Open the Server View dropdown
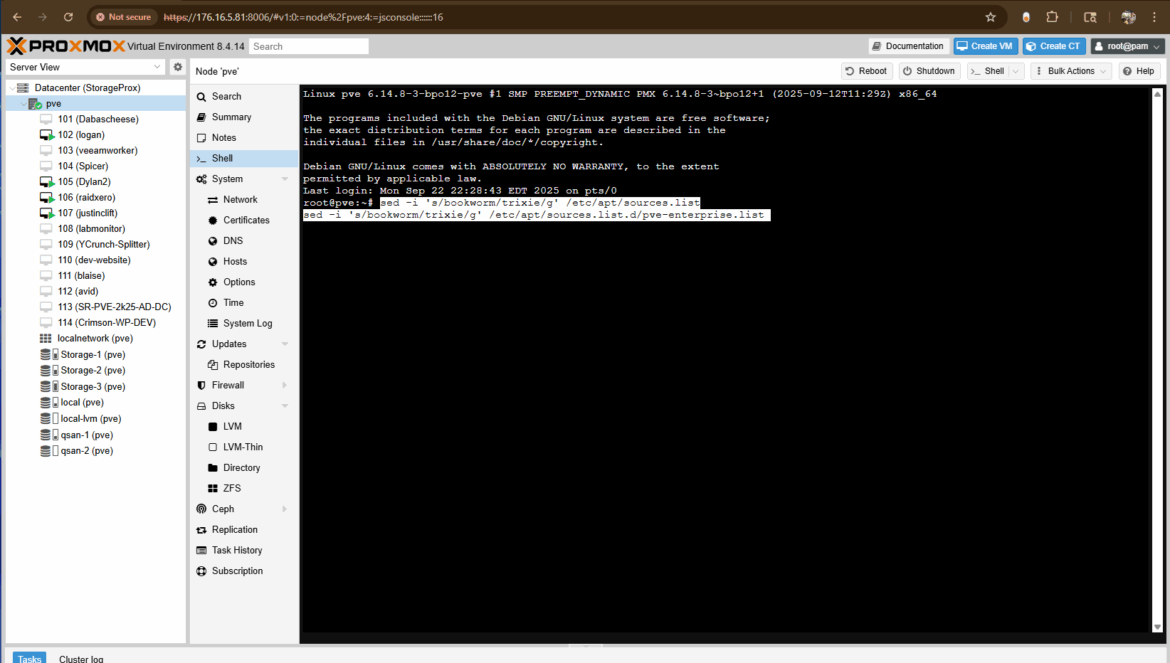This screenshot has width=1170, height=663. pyautogui.click(x=85, y=67)
